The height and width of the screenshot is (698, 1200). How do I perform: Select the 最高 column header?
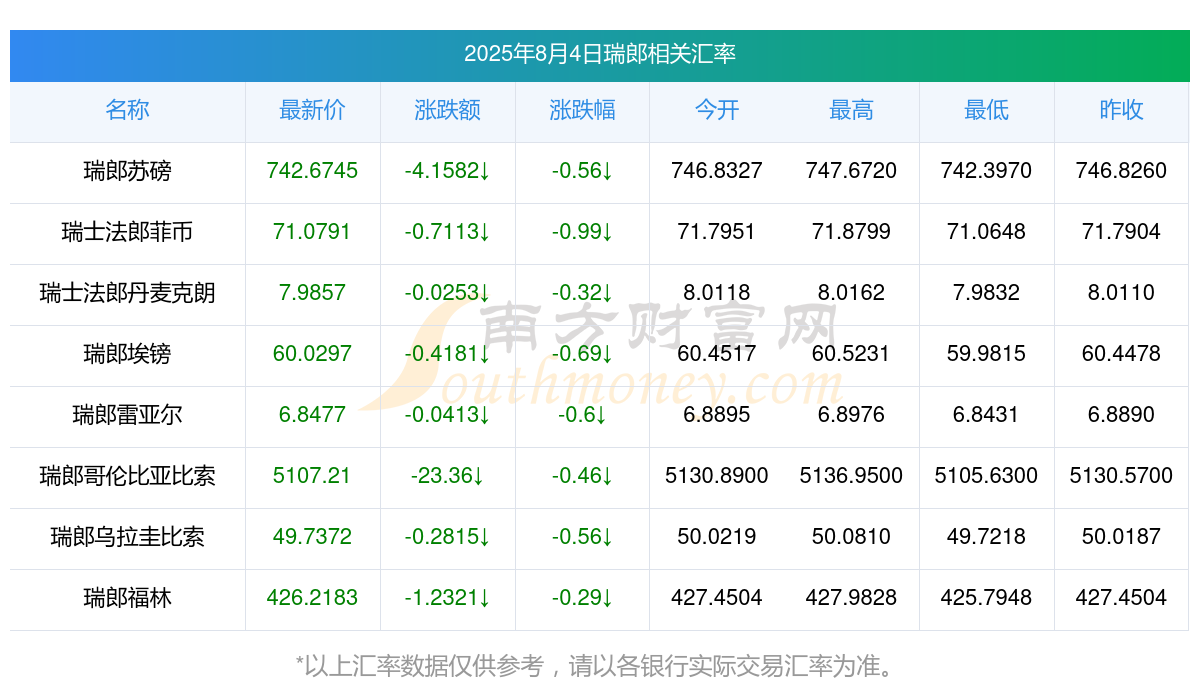click(851, 110)
